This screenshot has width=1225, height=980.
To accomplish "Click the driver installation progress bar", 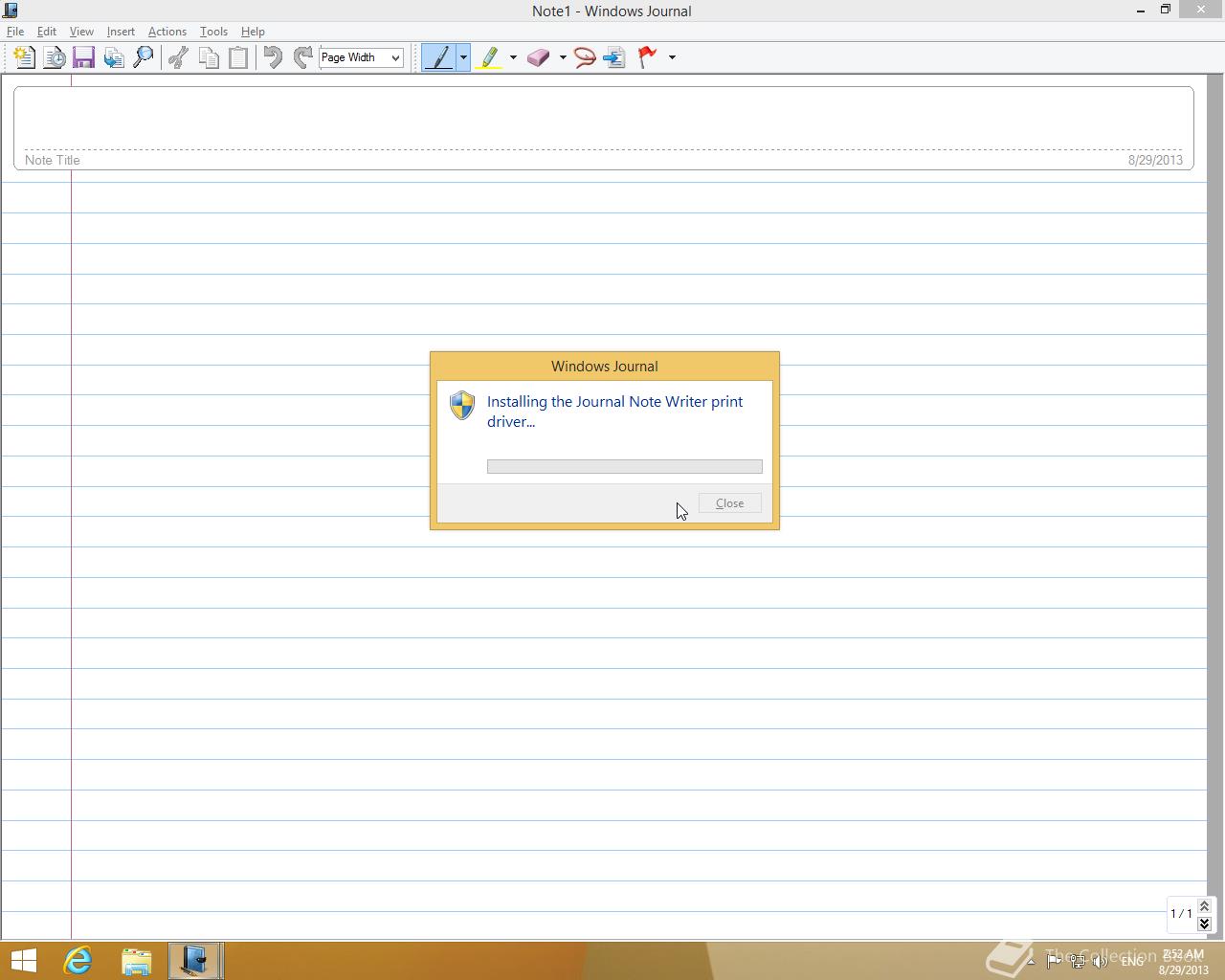I will [x=625, y=467].
